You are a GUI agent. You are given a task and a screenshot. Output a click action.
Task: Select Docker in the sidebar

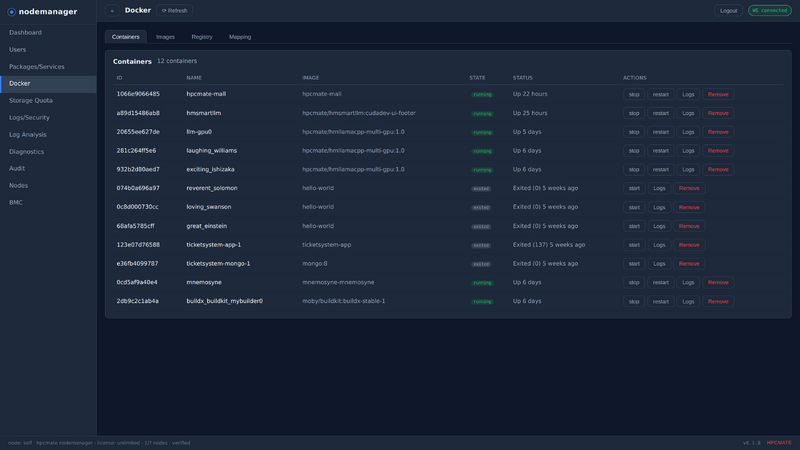coord(48,84)
